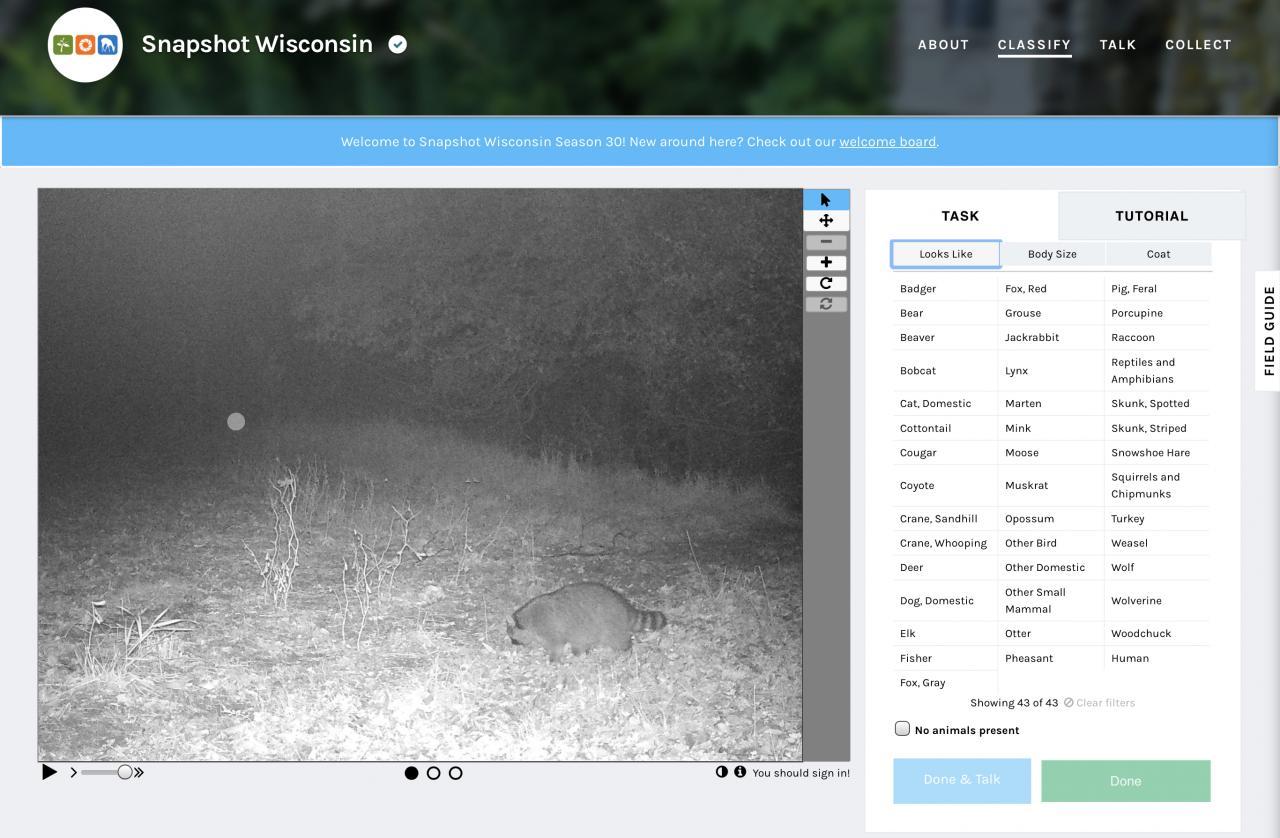Image resolution: width=1280 pixels, height=838 pixels.
Task: Open the Talk section
Action: (x=1118, y=45)
